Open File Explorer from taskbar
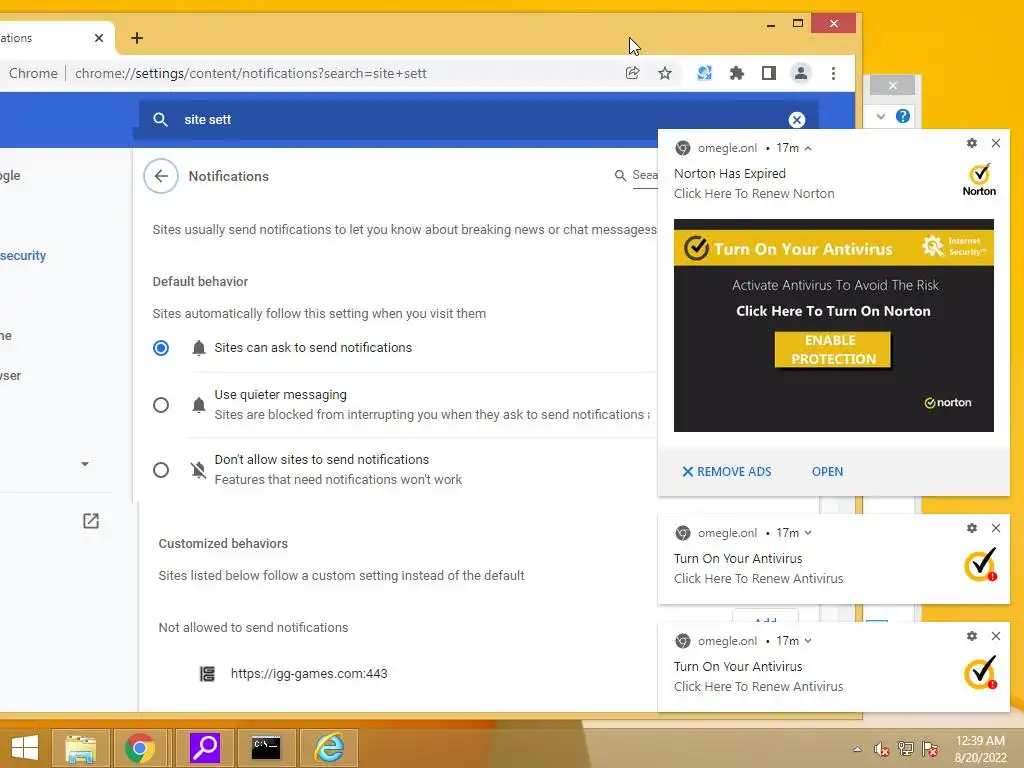The image size is (1024, 768). (x=80, y=748)
